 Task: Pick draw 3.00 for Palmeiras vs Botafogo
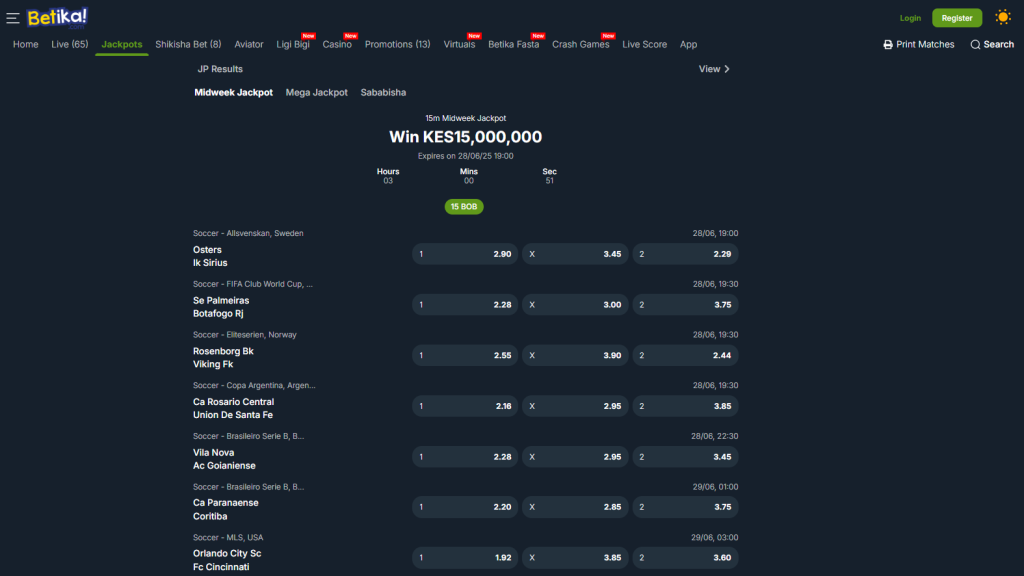pyautogui.click(x=575, y=304)
